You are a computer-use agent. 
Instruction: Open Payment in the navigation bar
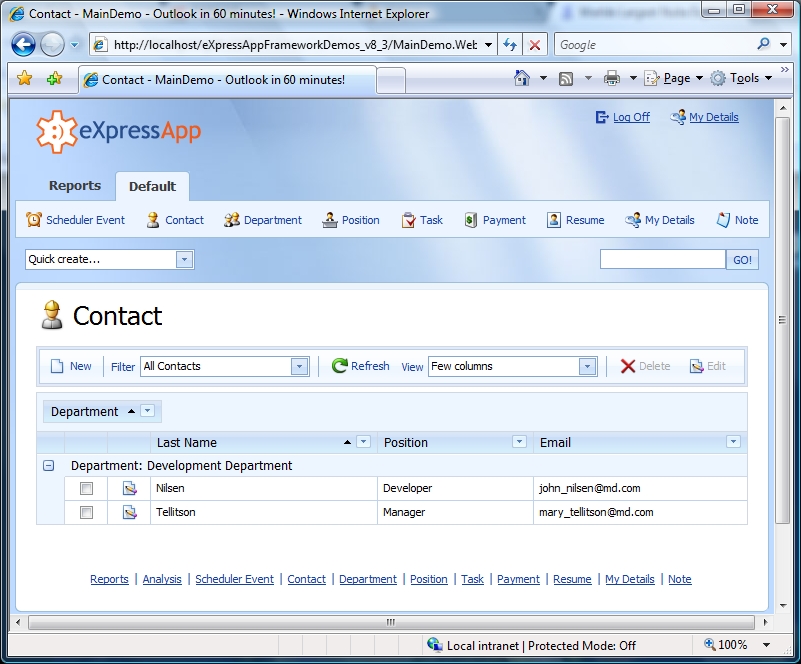click(x=494, y=220)
